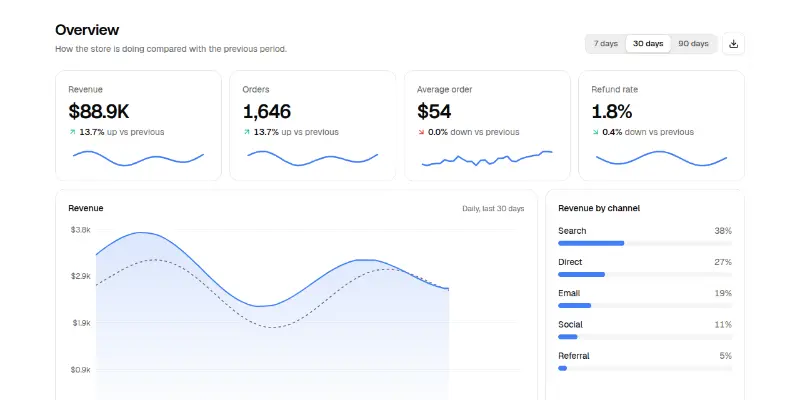The width and height of the screenshot is (800, 400).
Task: Open the Refund rate 1.8% card
Action: tap(661, 126)
